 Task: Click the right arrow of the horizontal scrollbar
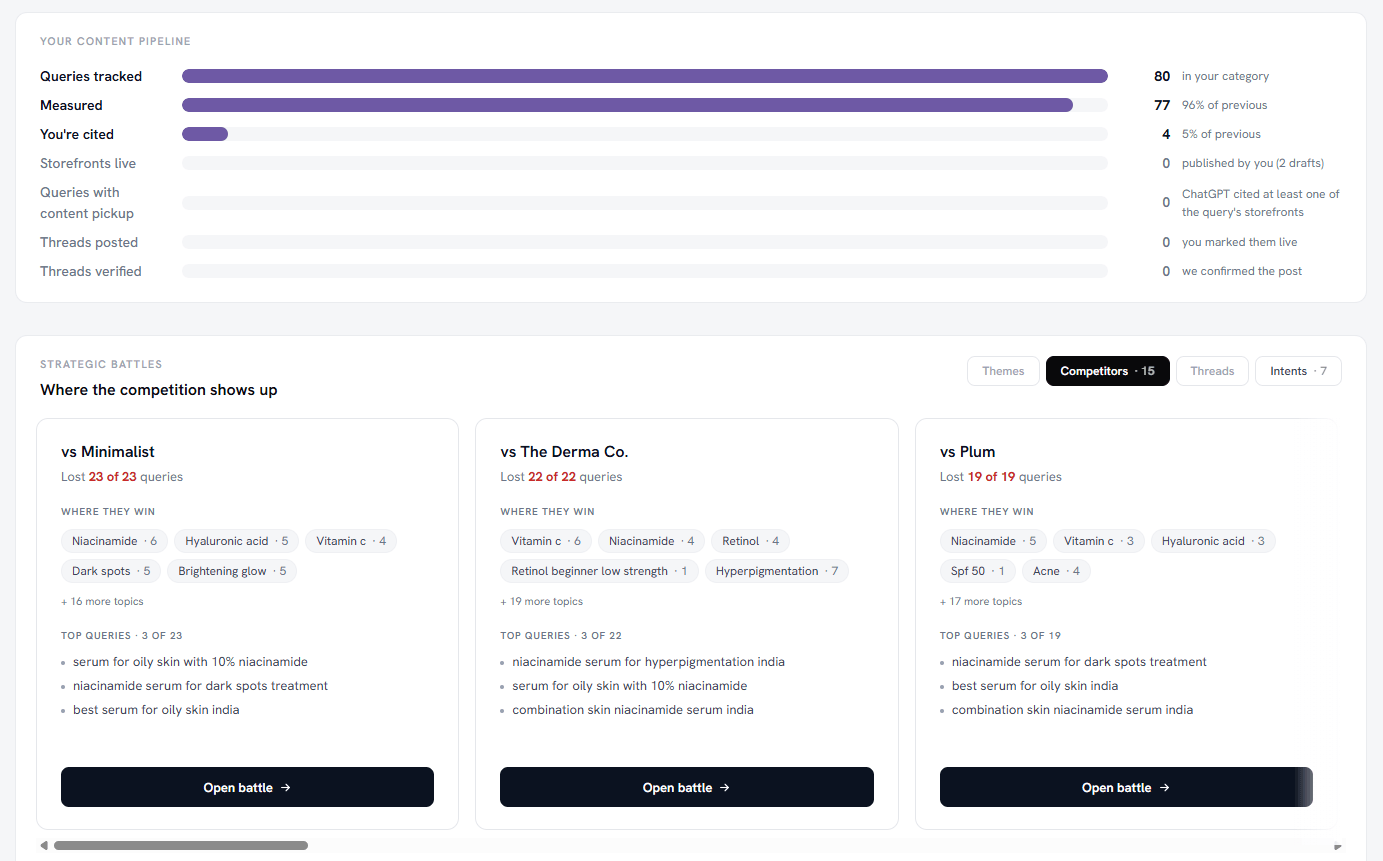pyautogui.click(x=1338, y=846)
